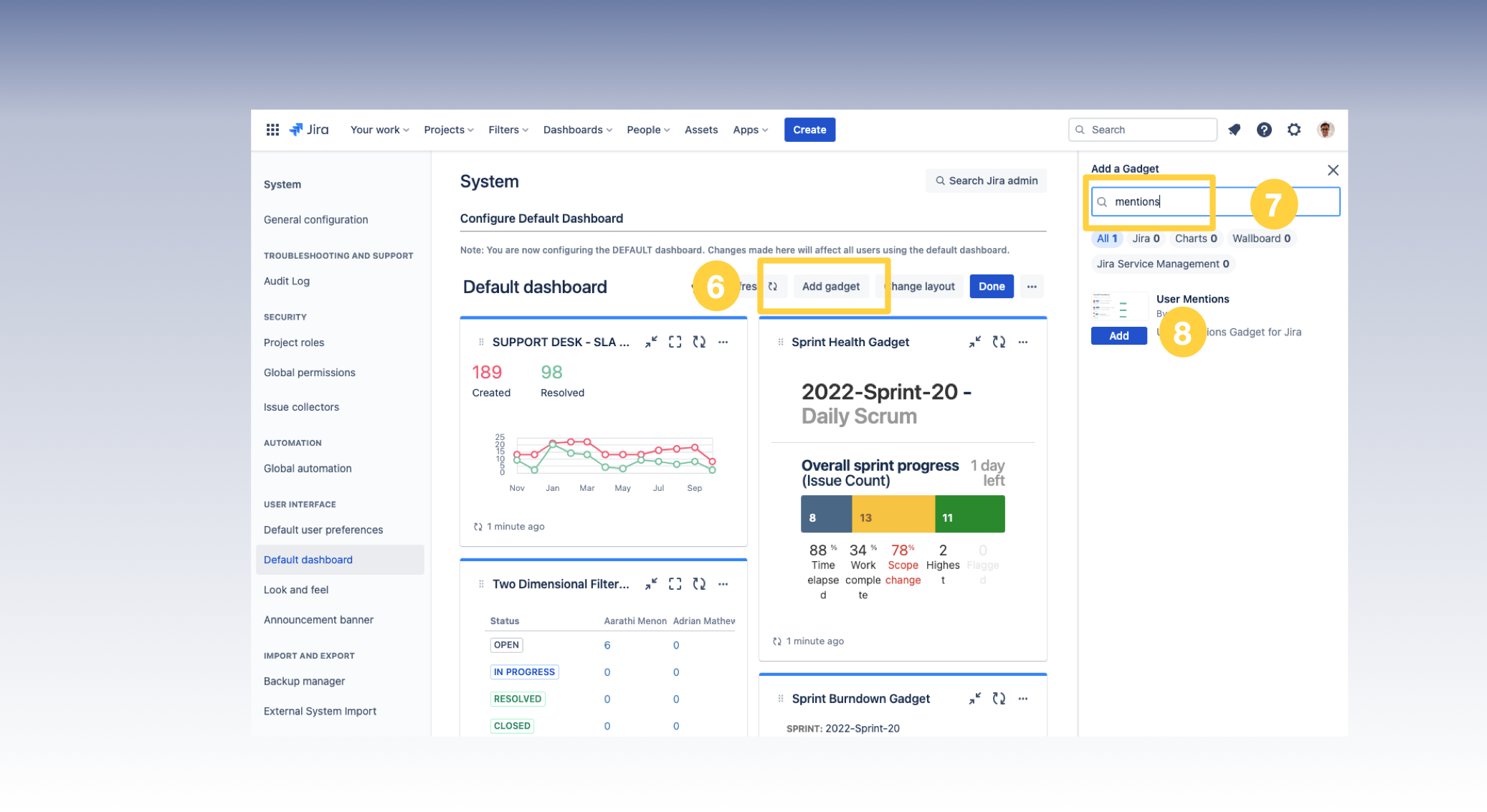Select the Jira Service Management filter chip
This screenshot has width=1487, height=812.
pyautogui.click(x=1162, y=264)
